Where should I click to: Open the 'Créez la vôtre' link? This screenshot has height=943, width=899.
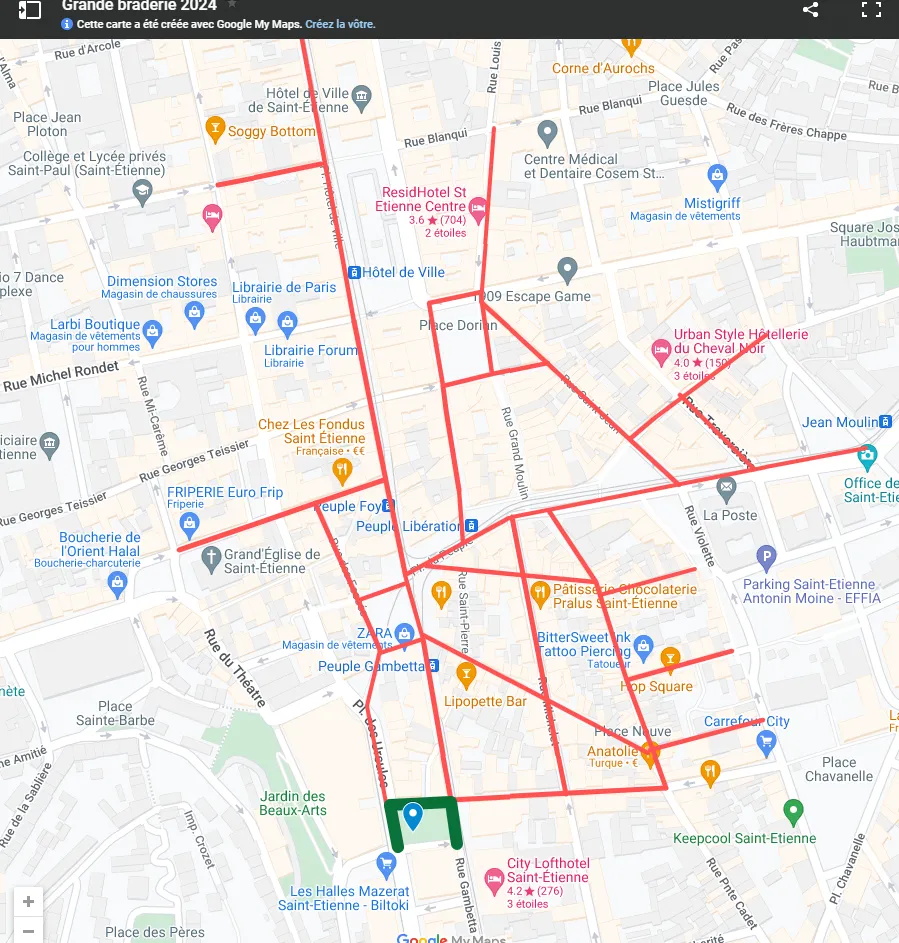(340, 24)
